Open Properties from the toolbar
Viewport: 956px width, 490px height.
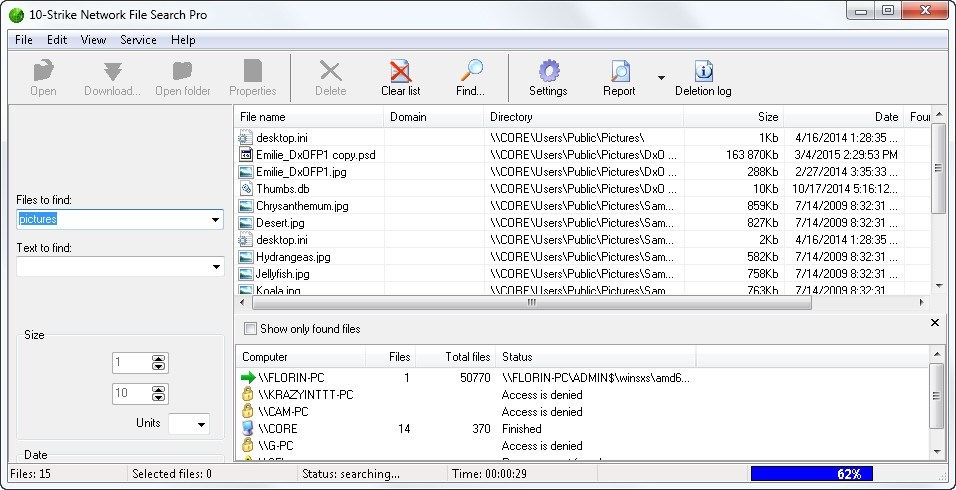pyautogui.click(x=252, y=71)
